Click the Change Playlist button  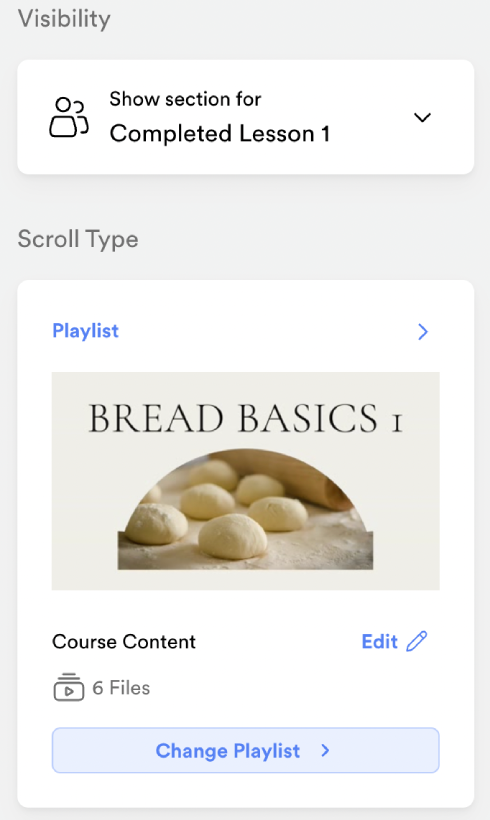[246, 750]
